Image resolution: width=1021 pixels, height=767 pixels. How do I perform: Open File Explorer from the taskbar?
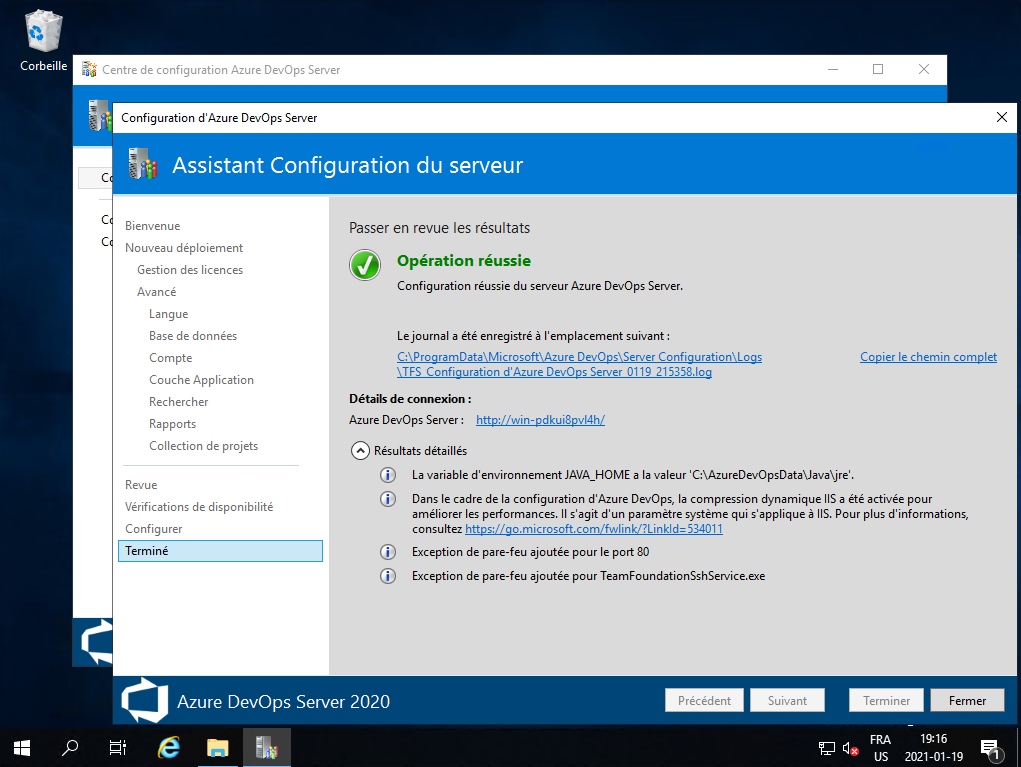tap(217, 747)
